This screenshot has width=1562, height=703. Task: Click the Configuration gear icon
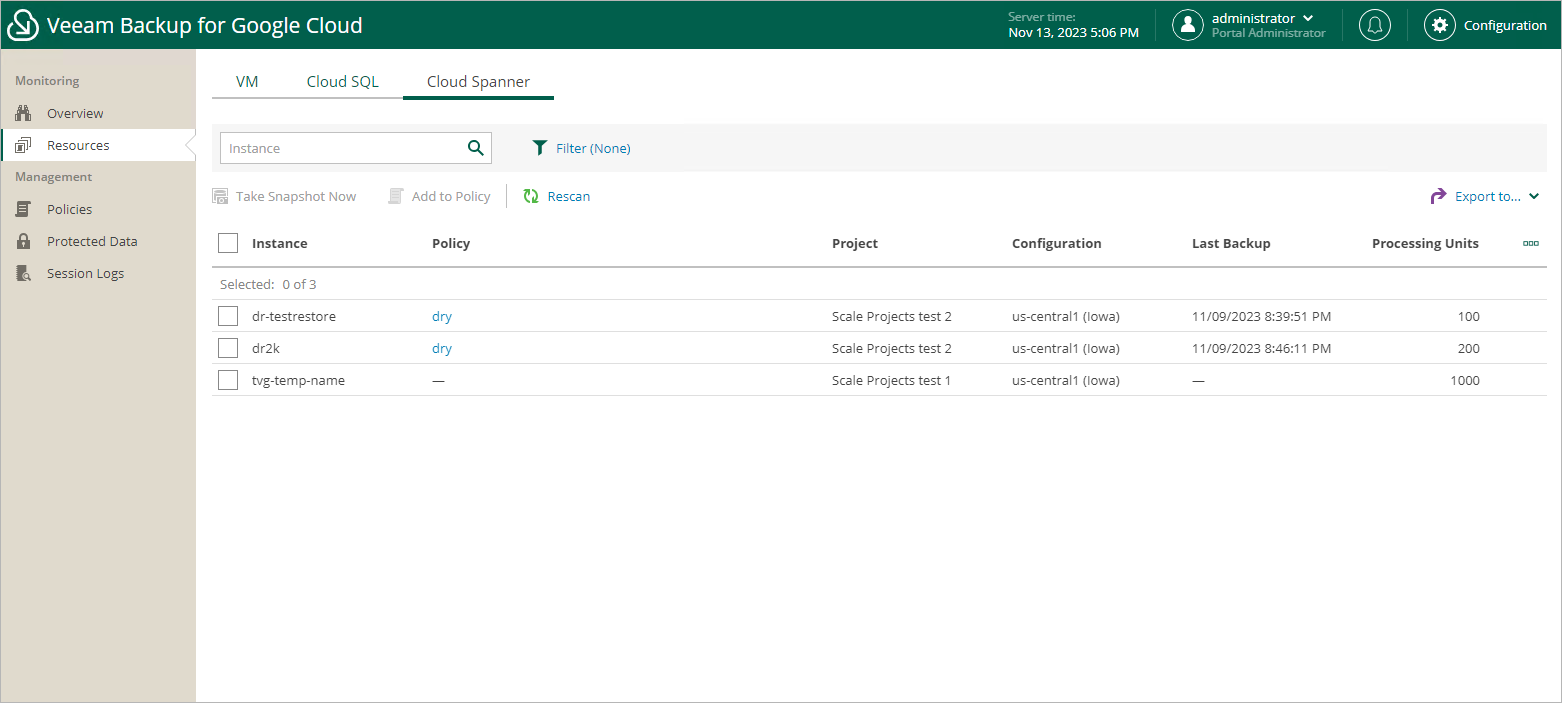tap(1439, 25)
